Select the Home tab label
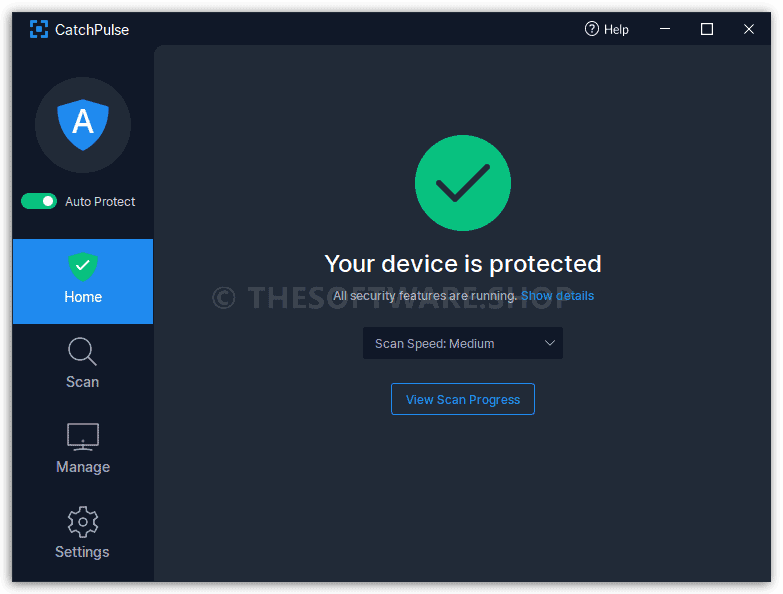Viewport: 783px width, 594px height. click(83, 297)
